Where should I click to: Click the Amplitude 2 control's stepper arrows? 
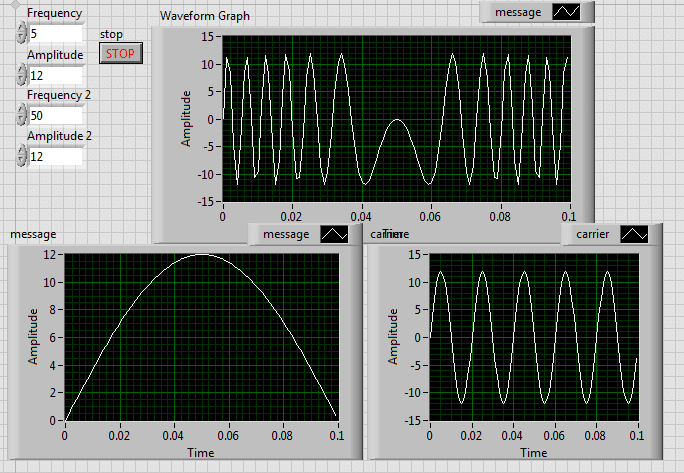[x=21, y=156]
